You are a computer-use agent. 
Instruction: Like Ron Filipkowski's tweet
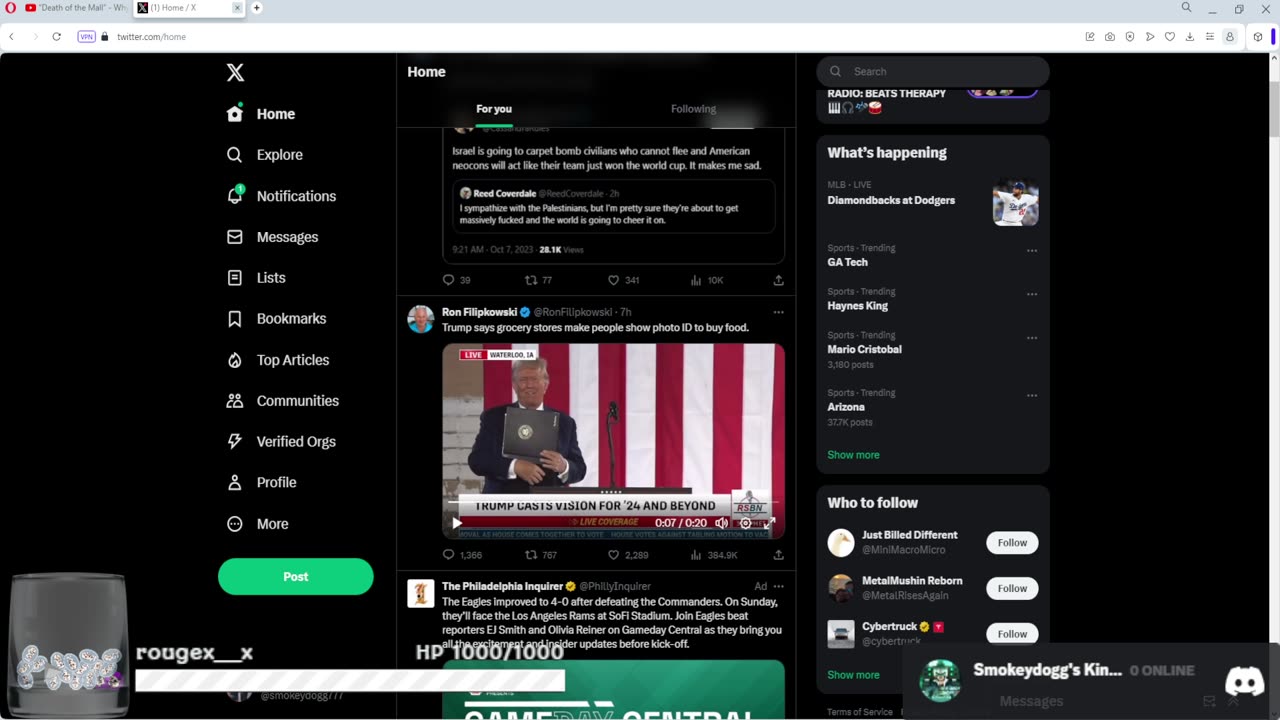coord(614,555)
